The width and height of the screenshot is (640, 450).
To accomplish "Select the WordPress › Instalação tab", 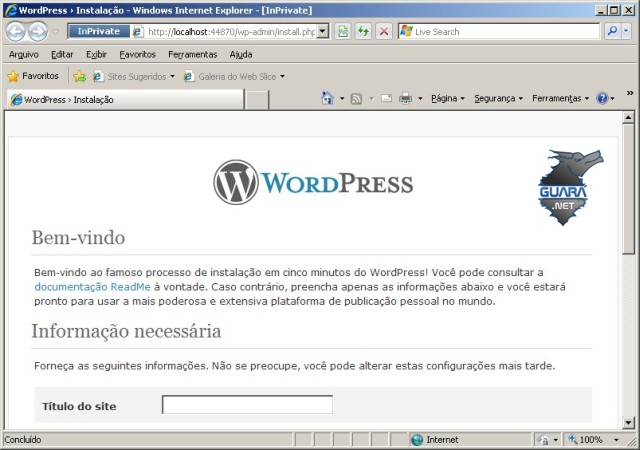I will (x=124, y=100).
